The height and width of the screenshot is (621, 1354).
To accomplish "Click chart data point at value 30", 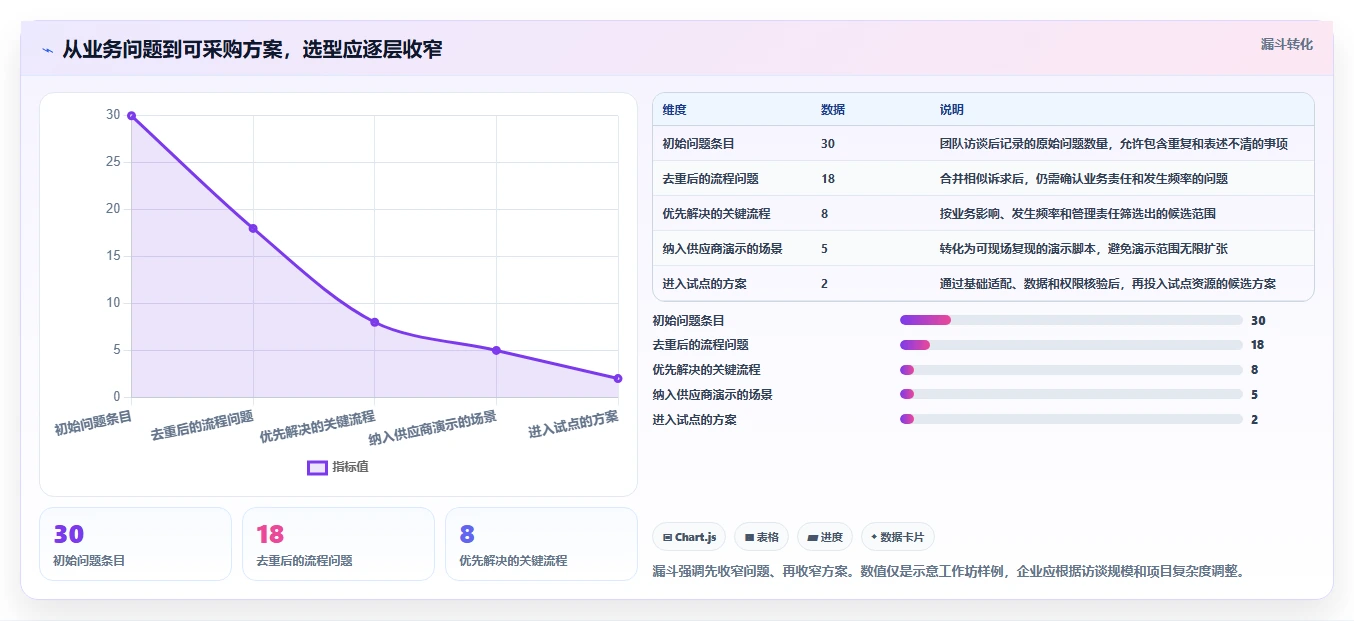I will pyautogui.click(x=131, y=116).
